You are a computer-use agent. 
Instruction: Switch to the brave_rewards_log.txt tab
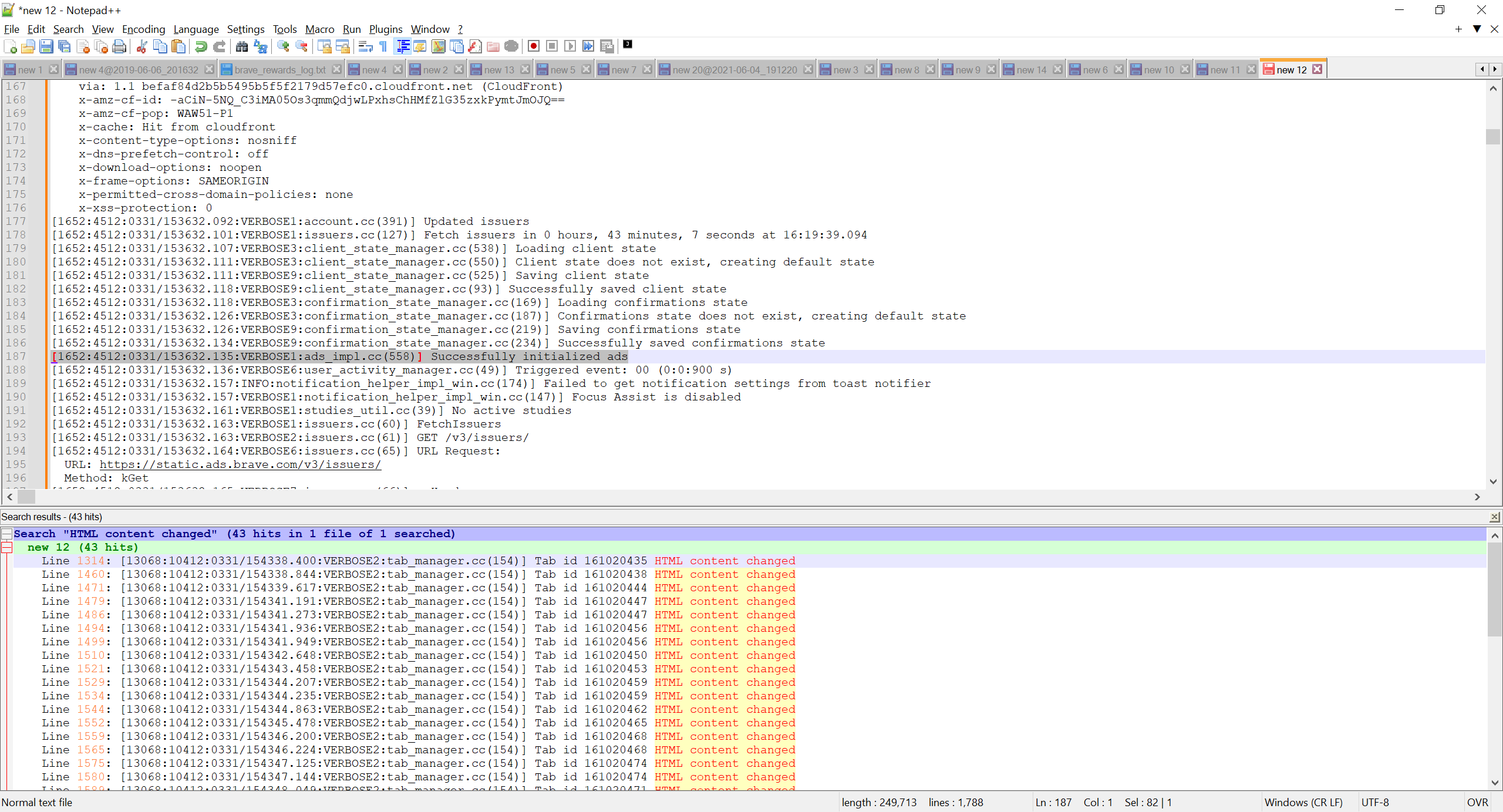click(280, 70)
